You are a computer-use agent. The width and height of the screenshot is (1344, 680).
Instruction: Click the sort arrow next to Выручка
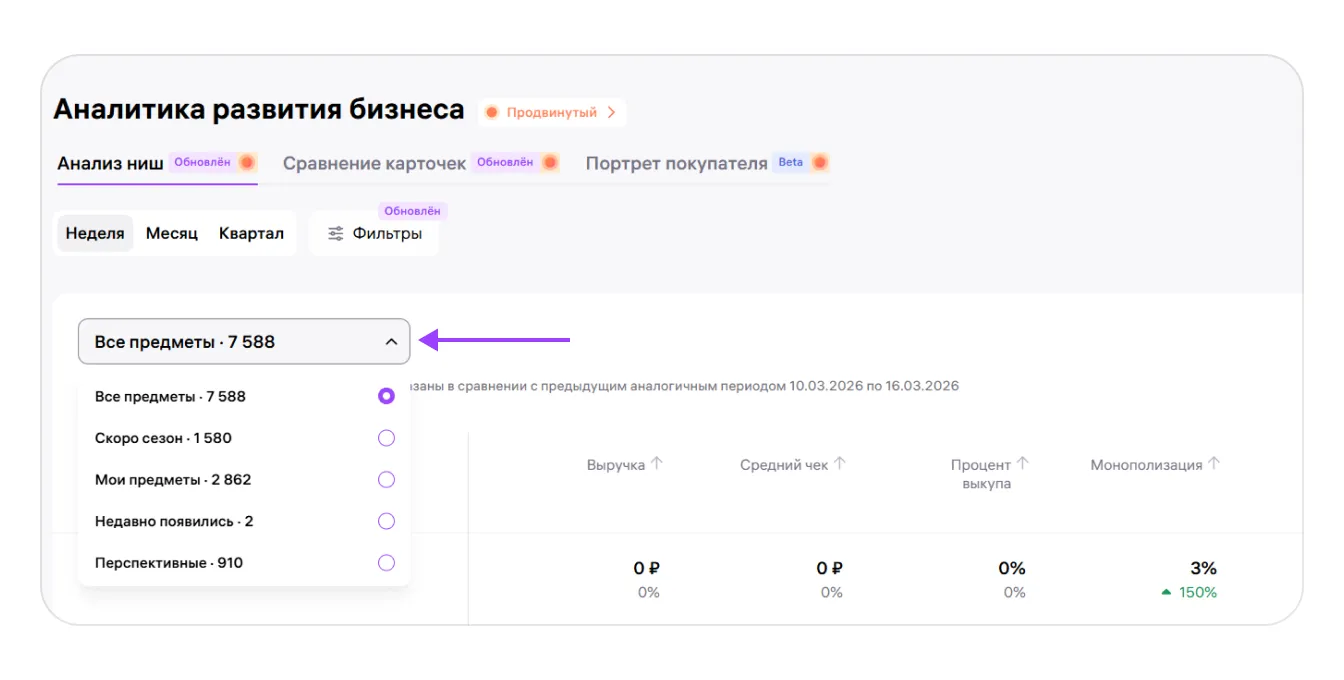657,464
